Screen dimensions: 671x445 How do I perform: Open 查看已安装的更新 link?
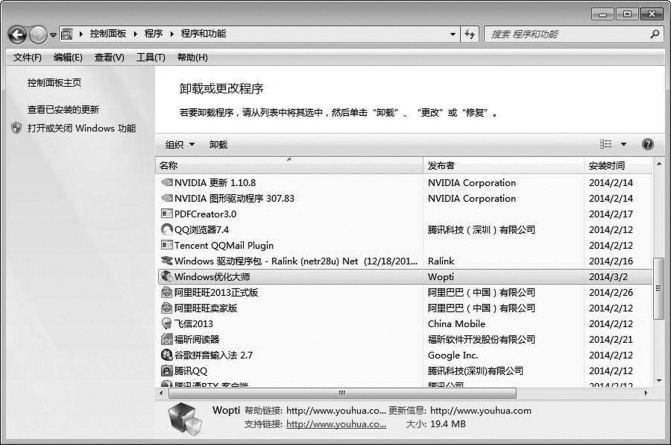pyautogui.click(x=63, y=110)
